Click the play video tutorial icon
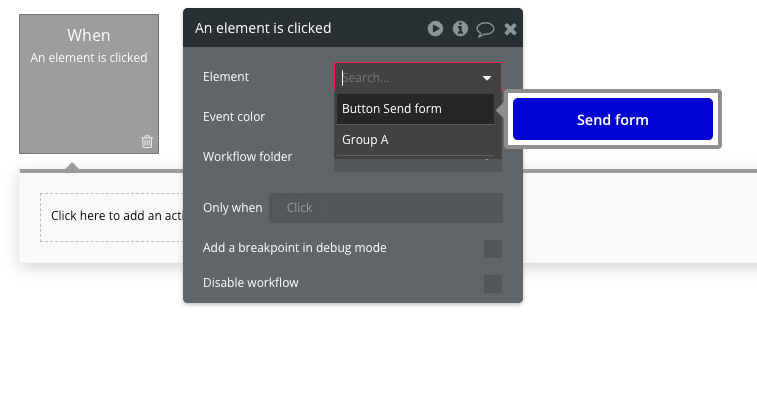757x416 pixels. click(x=435, y=29)
